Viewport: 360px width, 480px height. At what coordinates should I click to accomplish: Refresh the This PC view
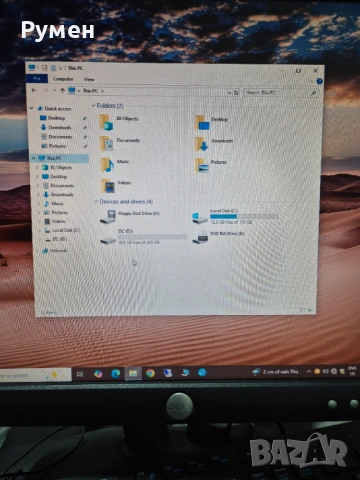click(x=236, y=93)
